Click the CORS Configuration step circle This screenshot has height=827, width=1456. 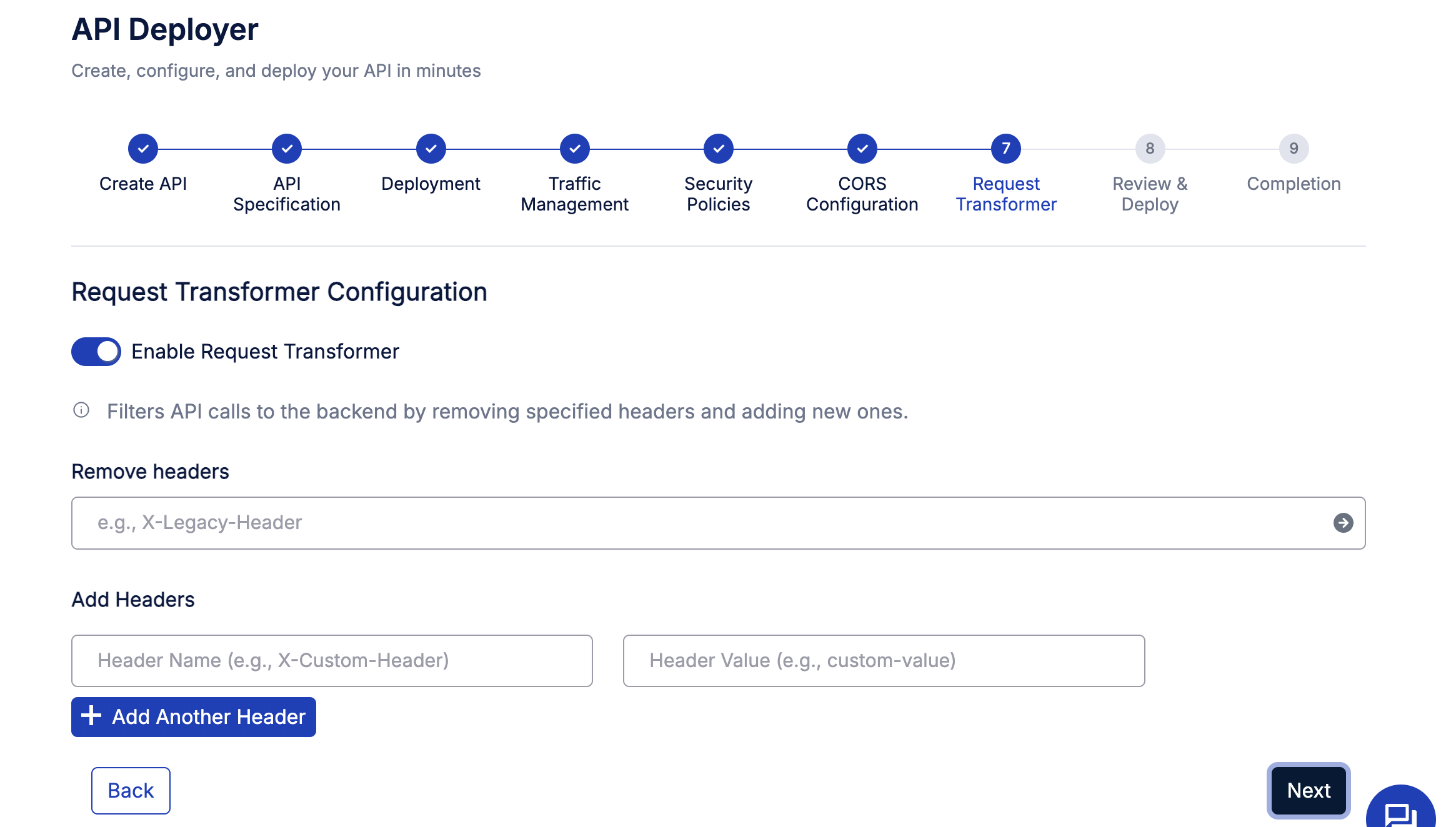point(862,149)
